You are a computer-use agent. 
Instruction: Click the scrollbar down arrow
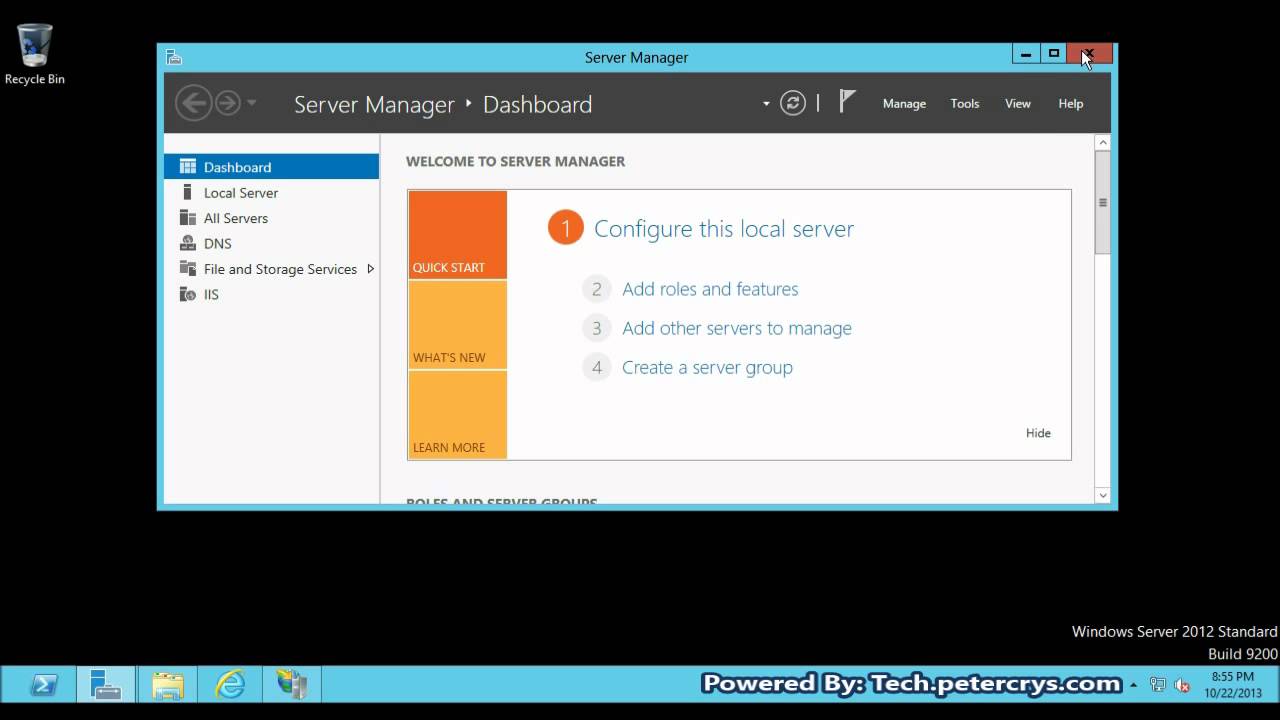click(1103, 495)
